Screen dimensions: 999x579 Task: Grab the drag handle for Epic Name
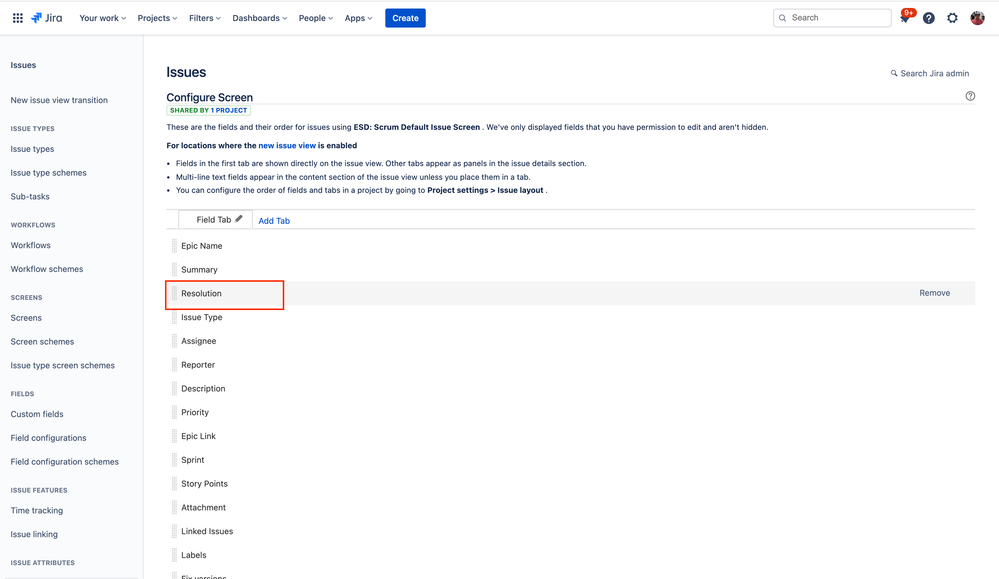(x=174, y=246)
